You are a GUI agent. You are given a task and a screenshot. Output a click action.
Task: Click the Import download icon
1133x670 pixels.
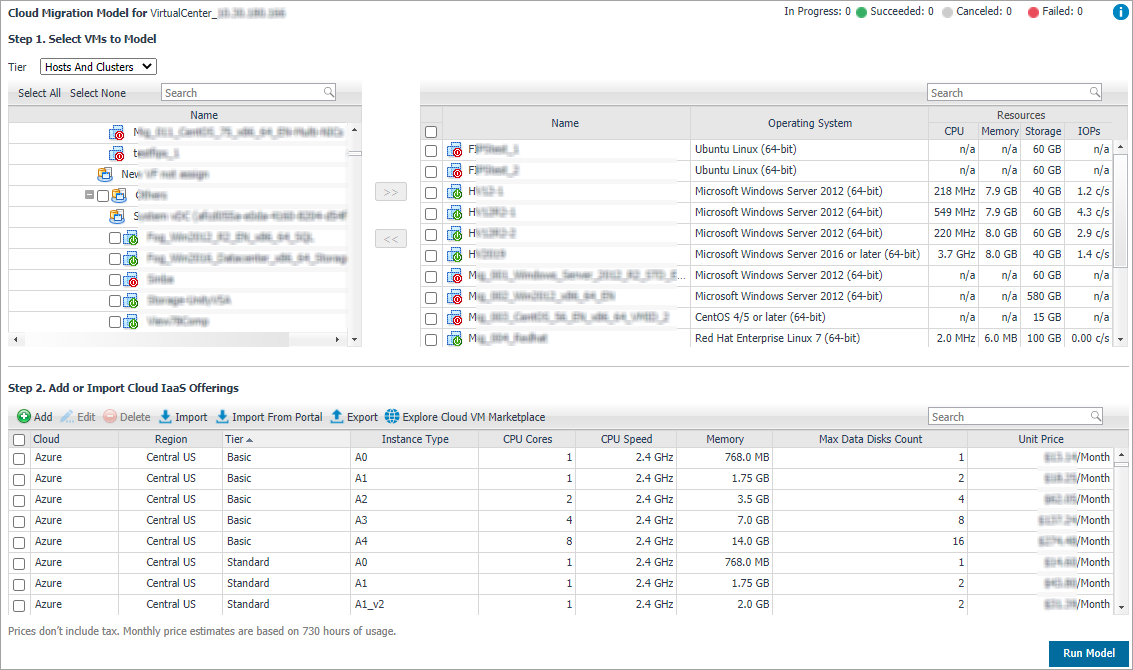165,417
